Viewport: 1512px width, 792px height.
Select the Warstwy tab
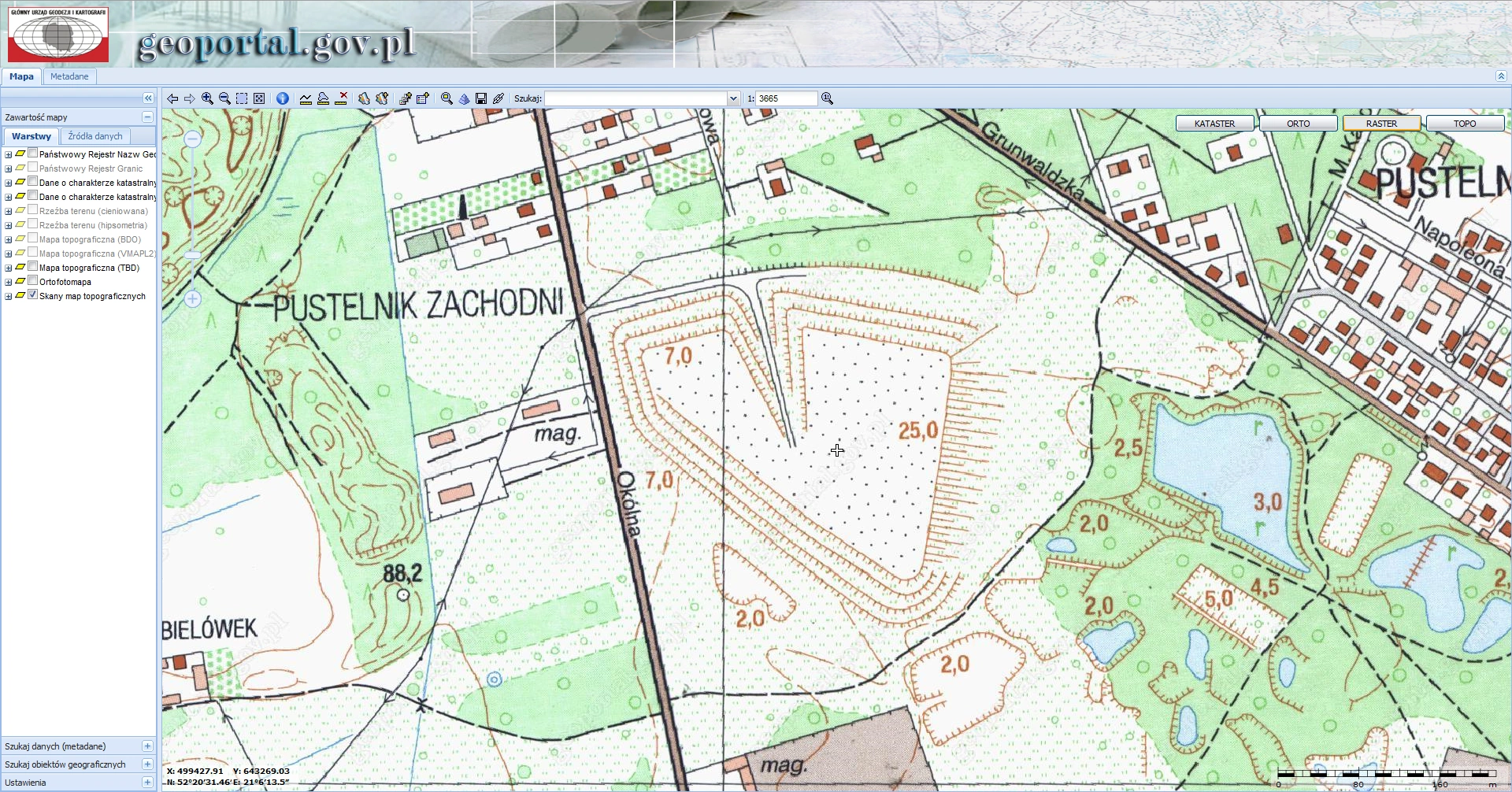click(31, 136)
